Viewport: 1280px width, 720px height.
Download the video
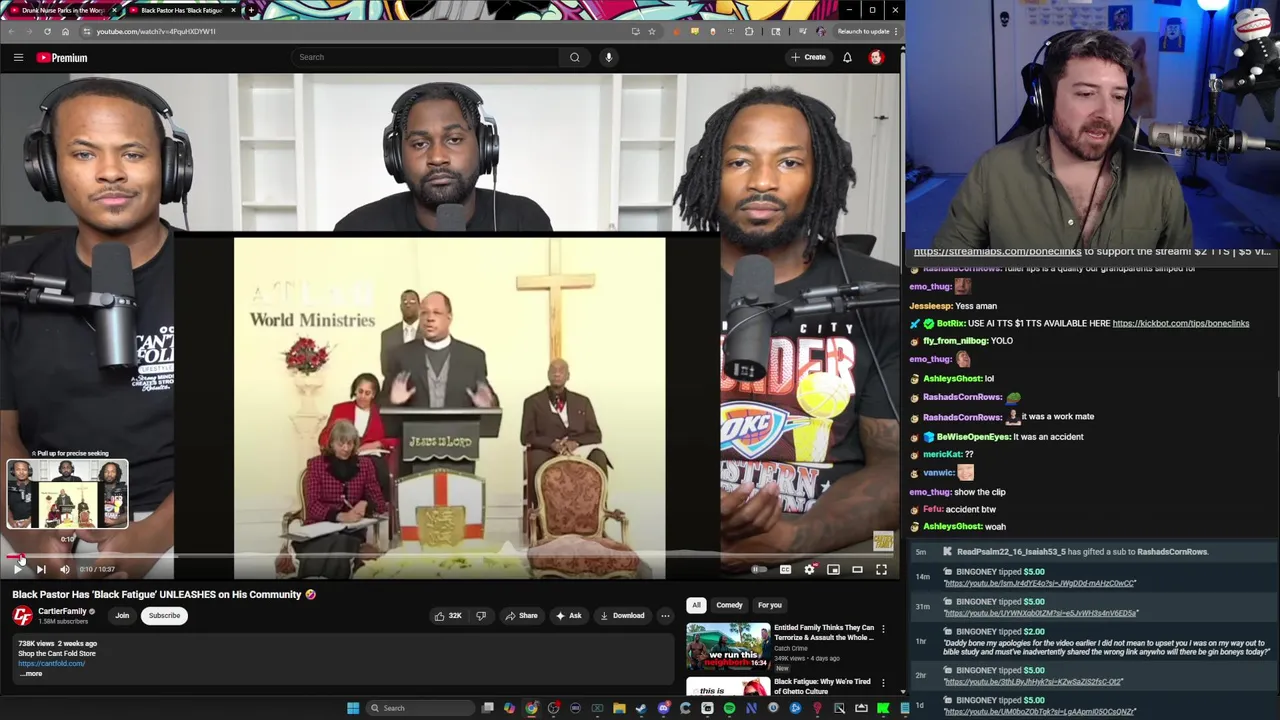(x=622, y=615)
